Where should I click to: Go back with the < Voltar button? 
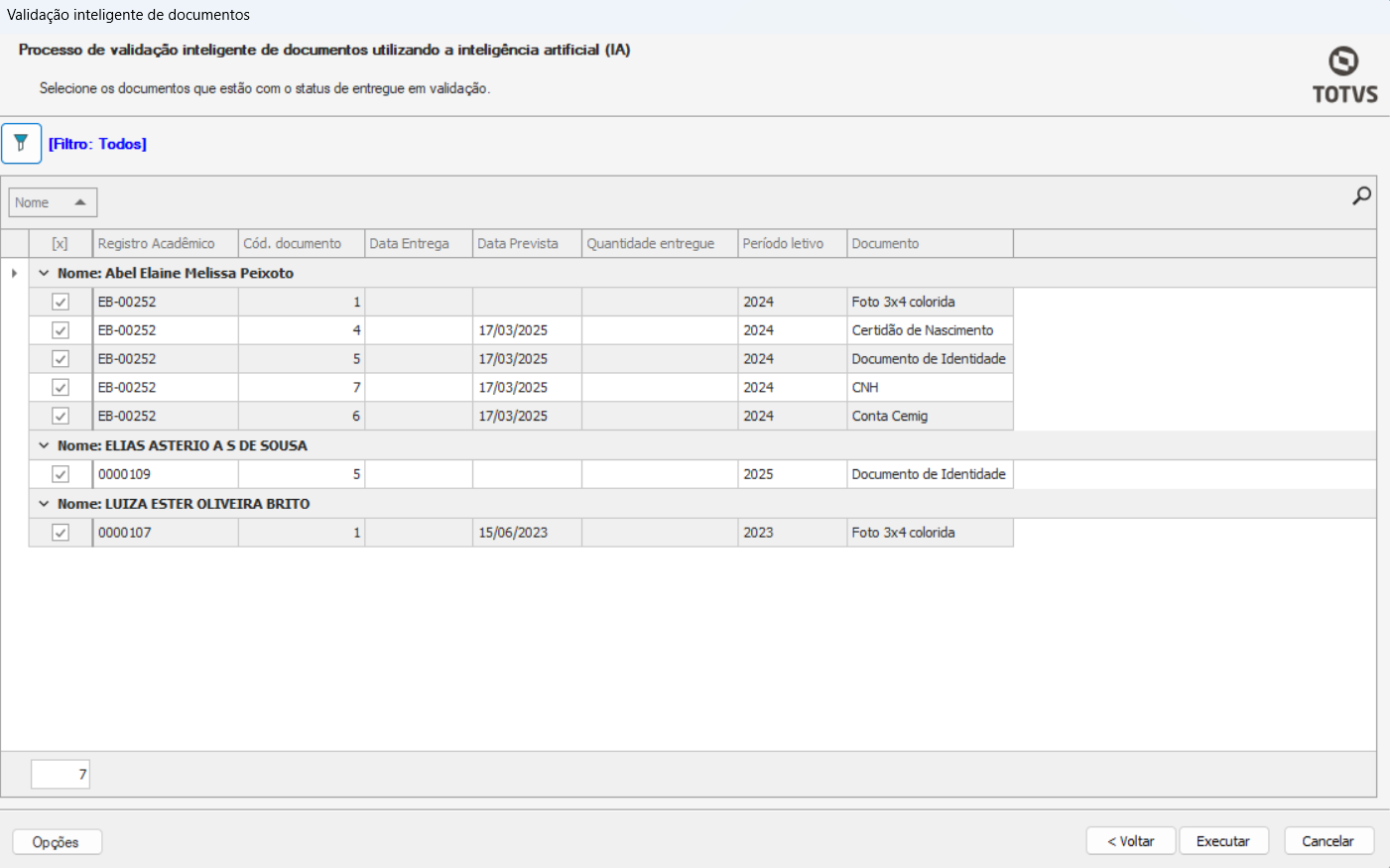tap(1131, 841)
